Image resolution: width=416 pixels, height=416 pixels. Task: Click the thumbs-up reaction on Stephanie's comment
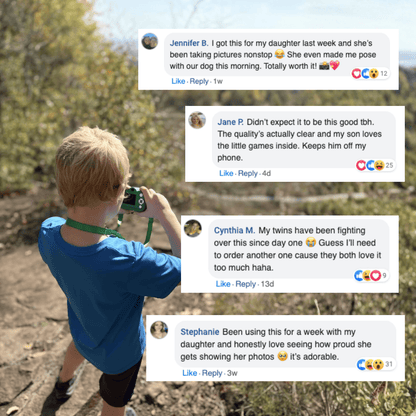[x=361, y=364]
